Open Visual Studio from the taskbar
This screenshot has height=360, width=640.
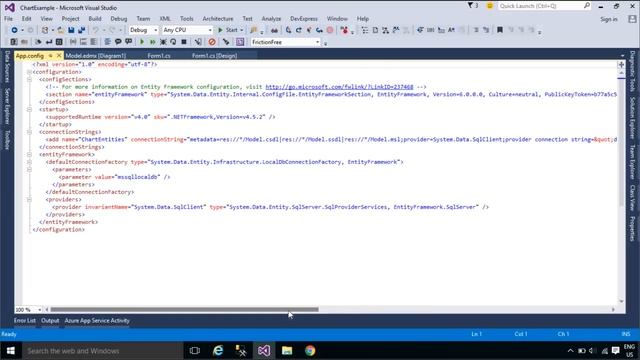[x=264, y=351]
